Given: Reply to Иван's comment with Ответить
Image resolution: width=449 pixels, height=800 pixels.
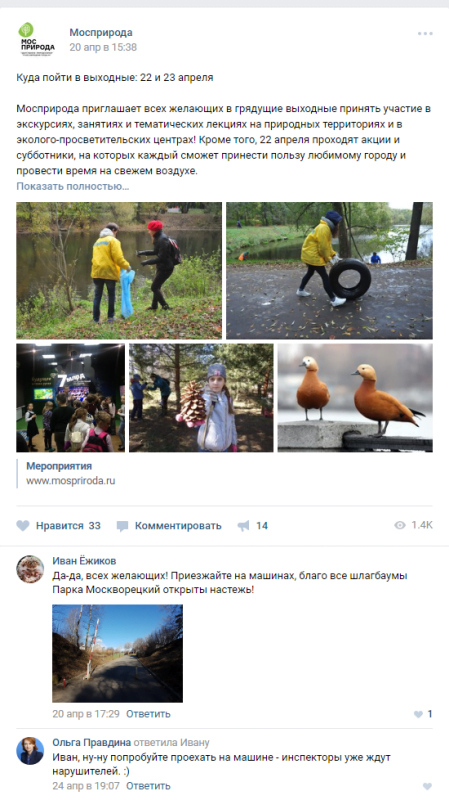Looking at the screenshot, I should 148,714.
